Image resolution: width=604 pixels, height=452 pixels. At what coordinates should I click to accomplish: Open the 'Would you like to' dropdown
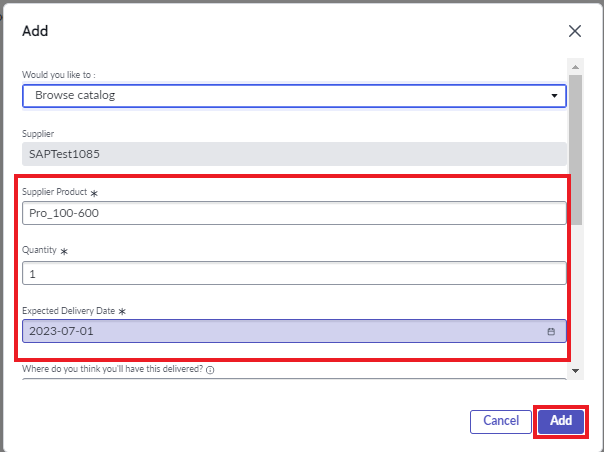[294, 96]
